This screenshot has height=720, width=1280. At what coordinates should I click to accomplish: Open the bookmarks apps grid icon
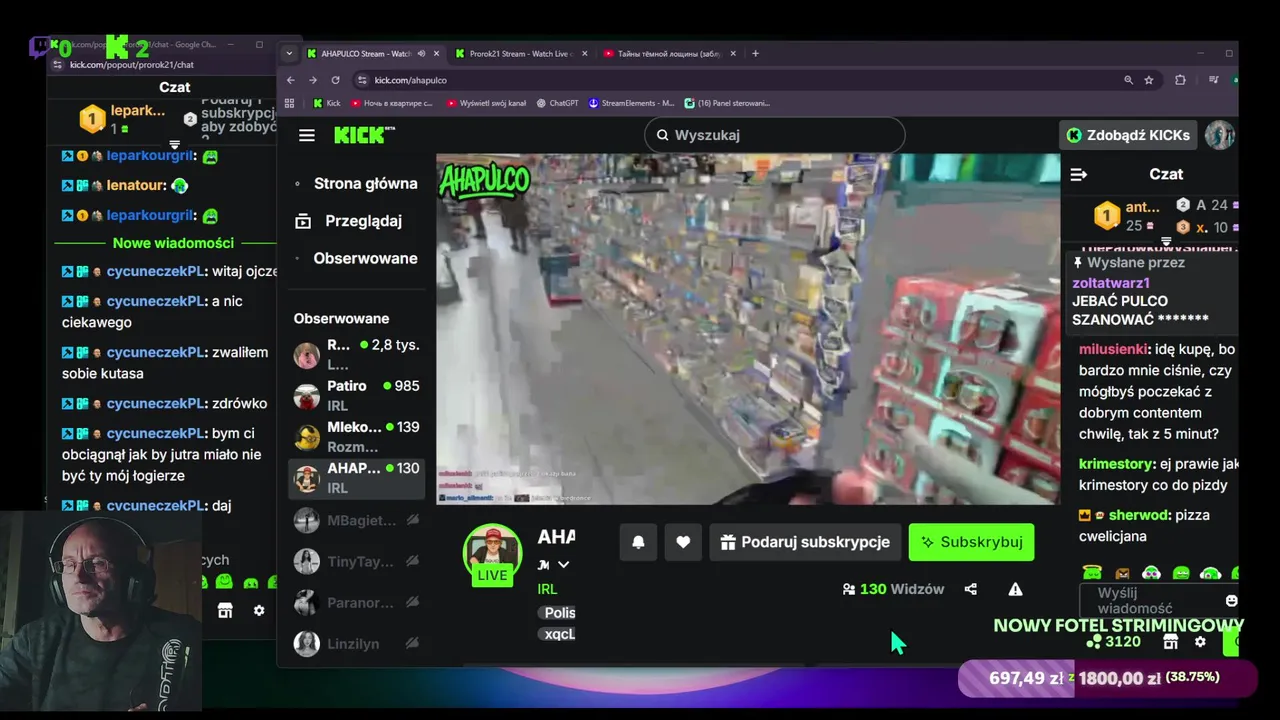(x=290, y=103)
